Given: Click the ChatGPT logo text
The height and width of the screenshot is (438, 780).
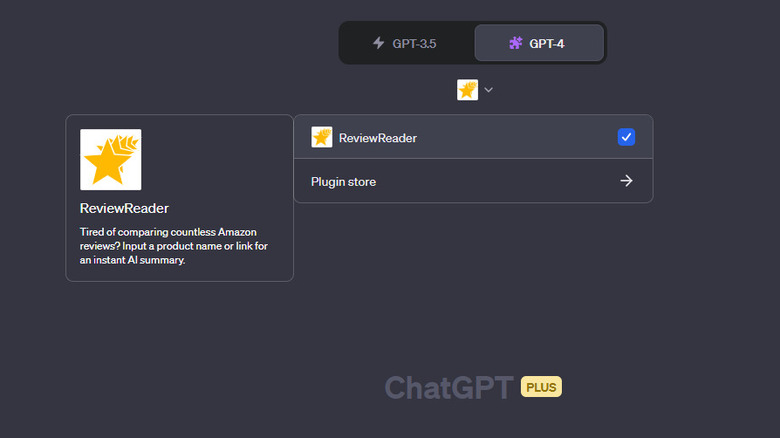Looking at the screenshot, I should tap(449, 388).
